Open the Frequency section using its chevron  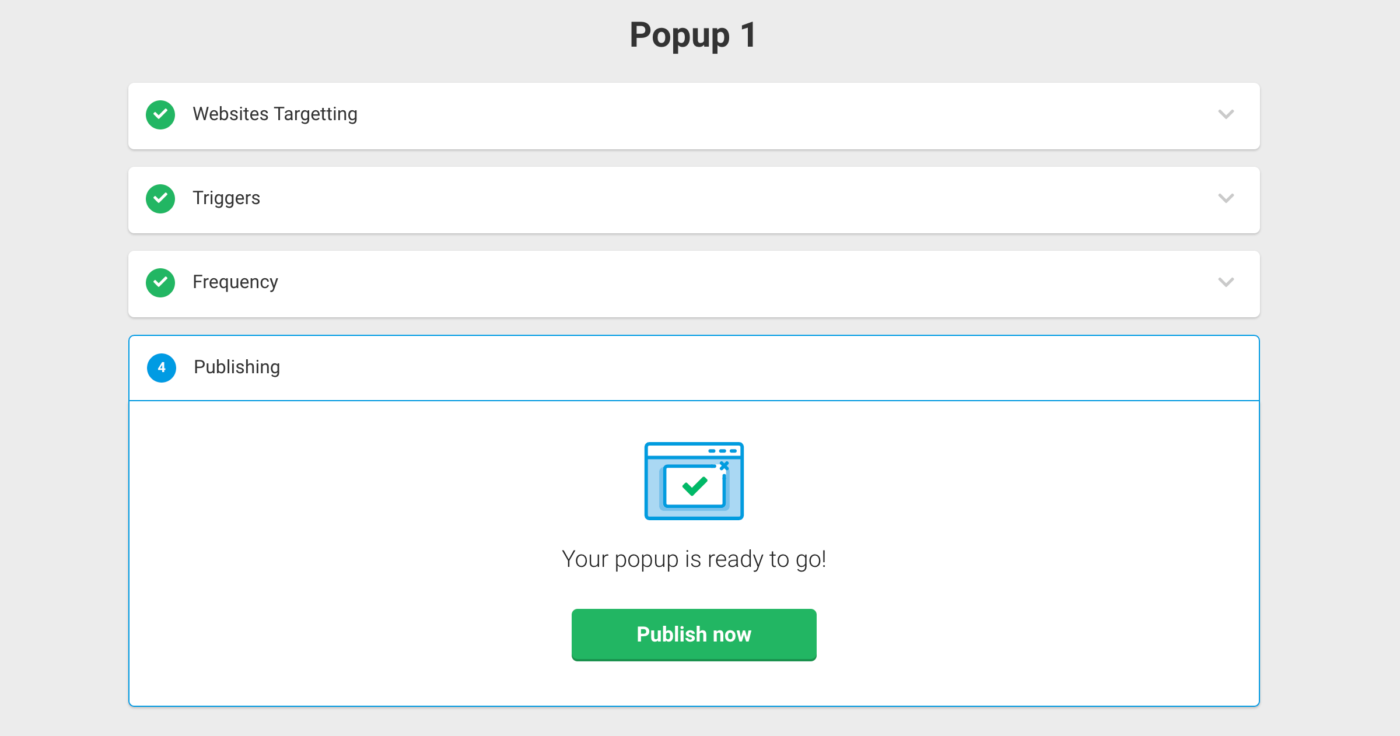[x=1226, y=282]
